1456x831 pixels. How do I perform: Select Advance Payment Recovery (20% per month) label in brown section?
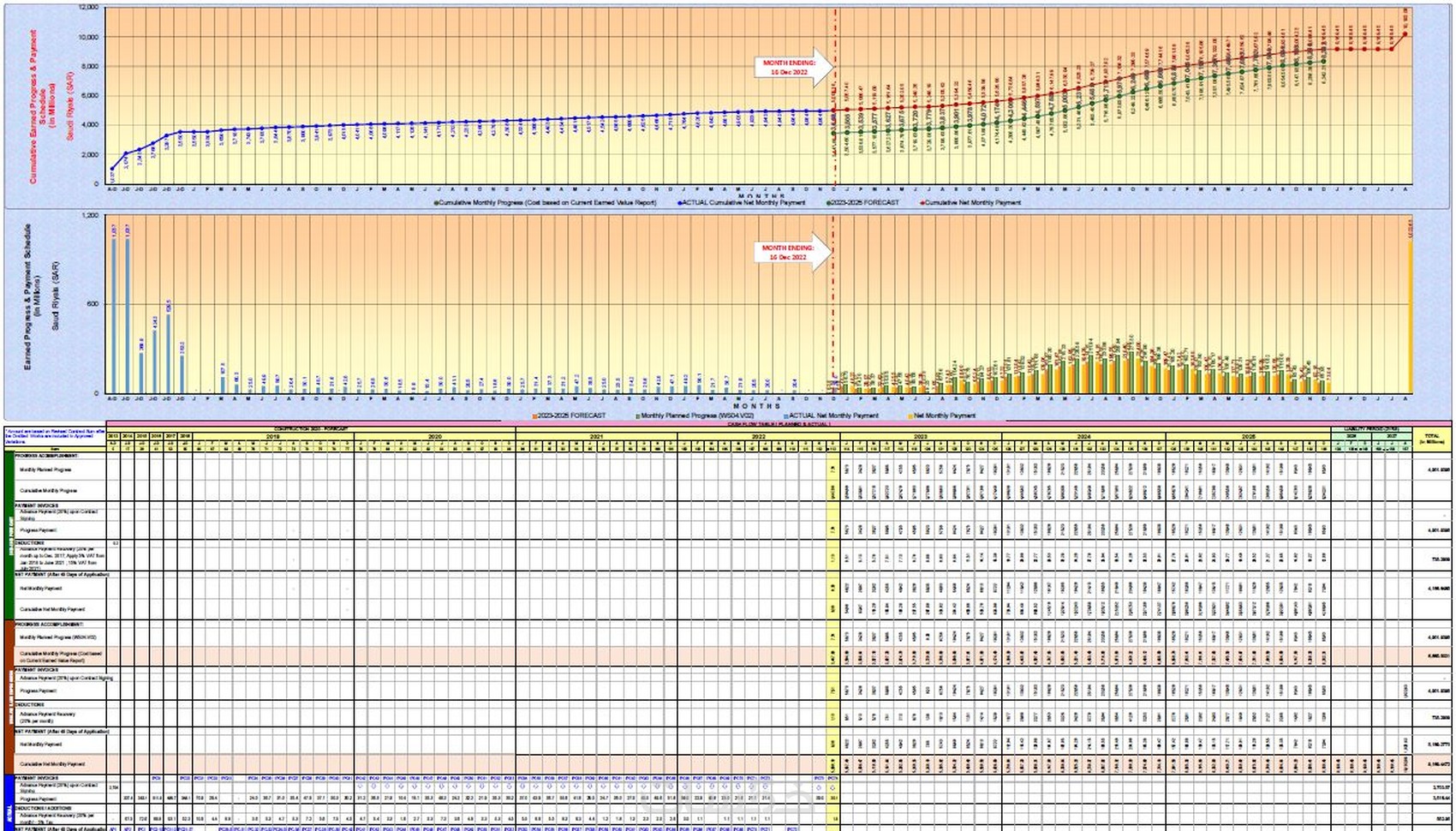(47, 717)
